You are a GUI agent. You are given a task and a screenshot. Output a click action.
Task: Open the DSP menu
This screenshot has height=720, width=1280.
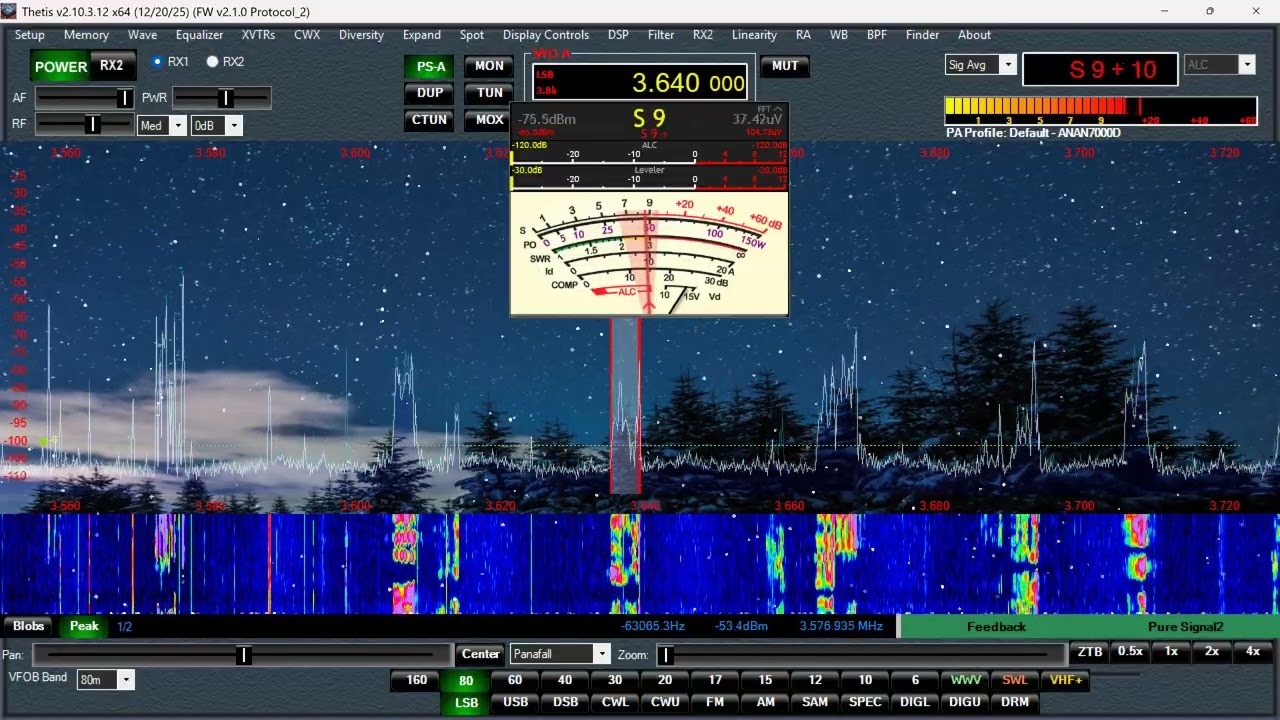click(x=618, y=34)
